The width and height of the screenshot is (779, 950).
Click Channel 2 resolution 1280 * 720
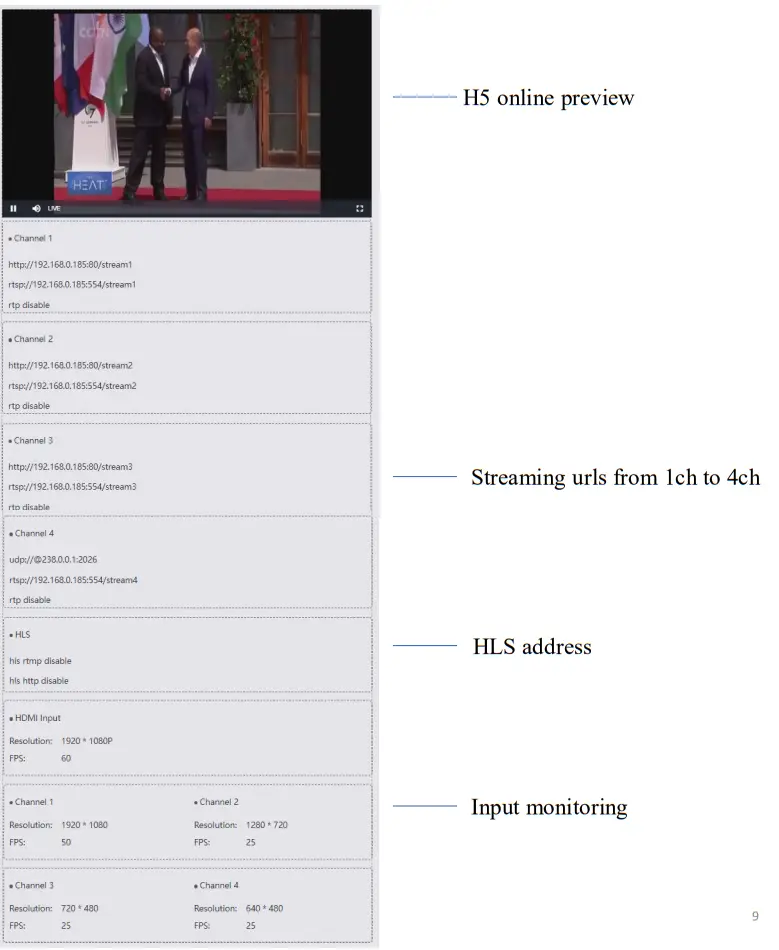tap(267, 825)
